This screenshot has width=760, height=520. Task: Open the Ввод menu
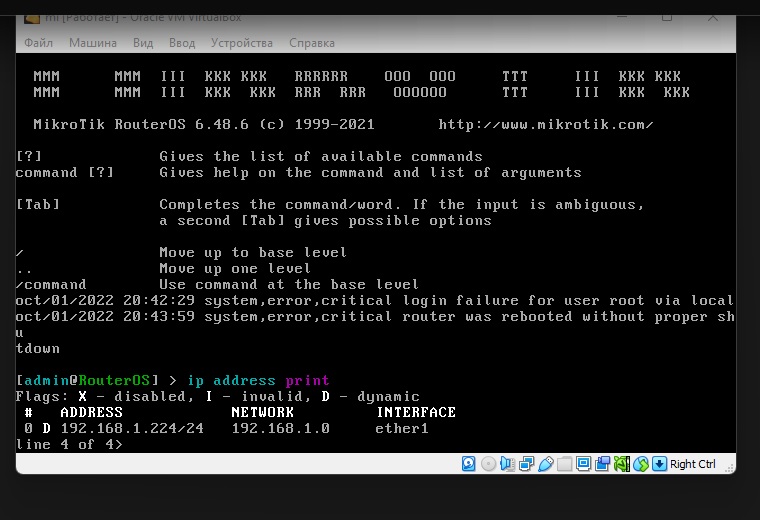[x=182, y=43]
